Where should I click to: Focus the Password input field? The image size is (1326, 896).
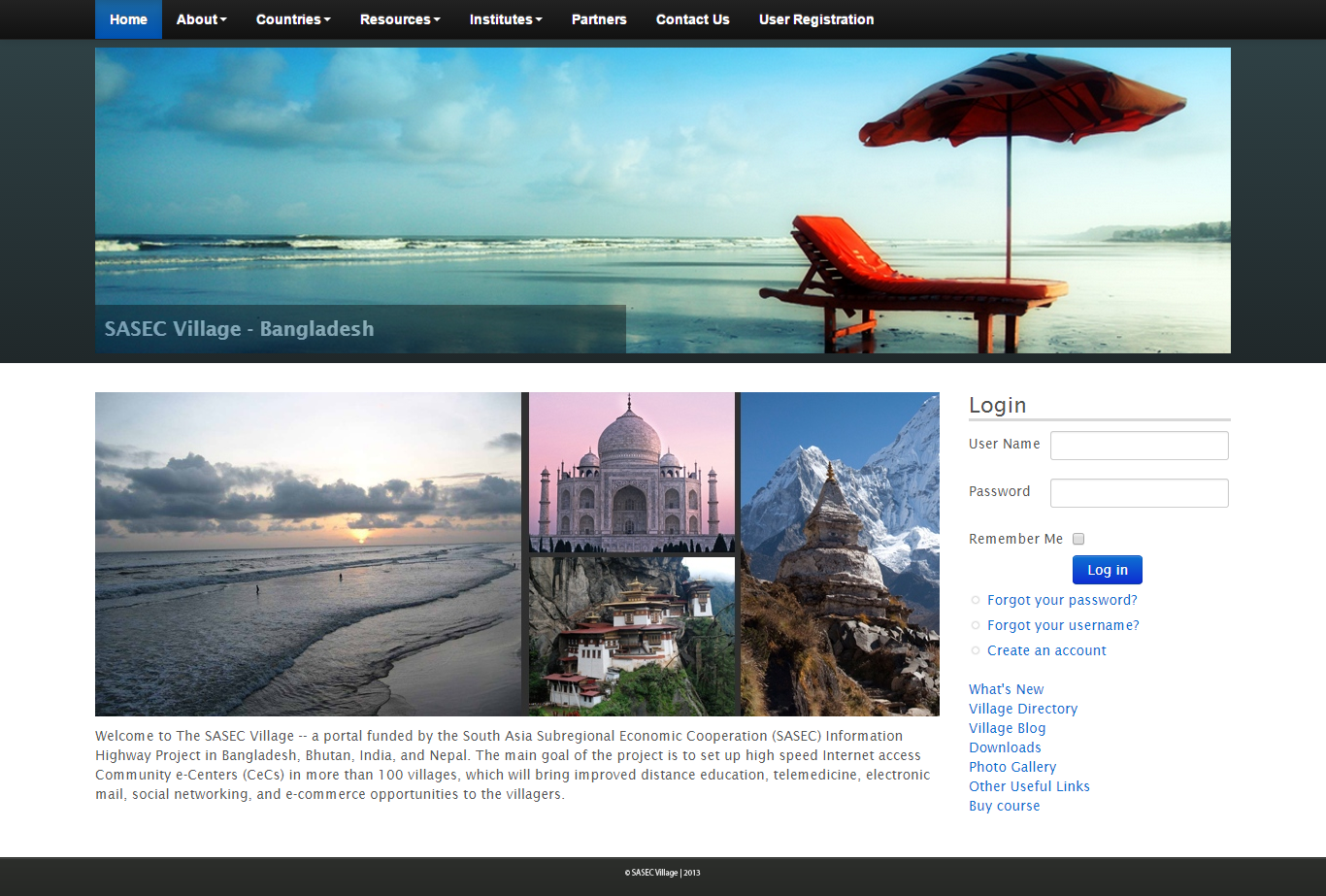tap(1139, 493)
